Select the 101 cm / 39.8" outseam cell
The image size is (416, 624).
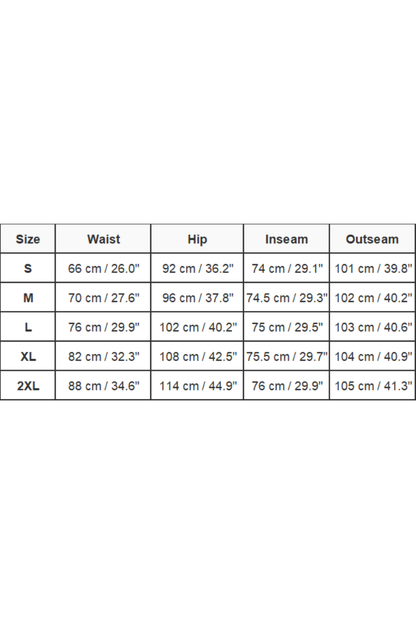(x=372, y=268)
